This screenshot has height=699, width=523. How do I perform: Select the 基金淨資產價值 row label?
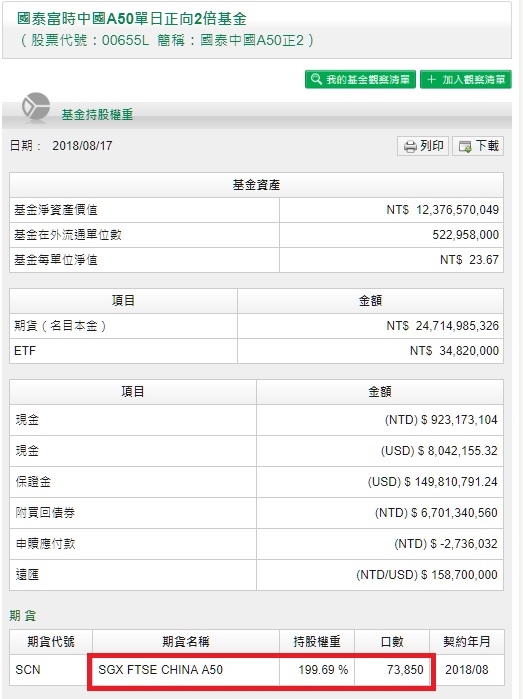click(x=56, y=210)
